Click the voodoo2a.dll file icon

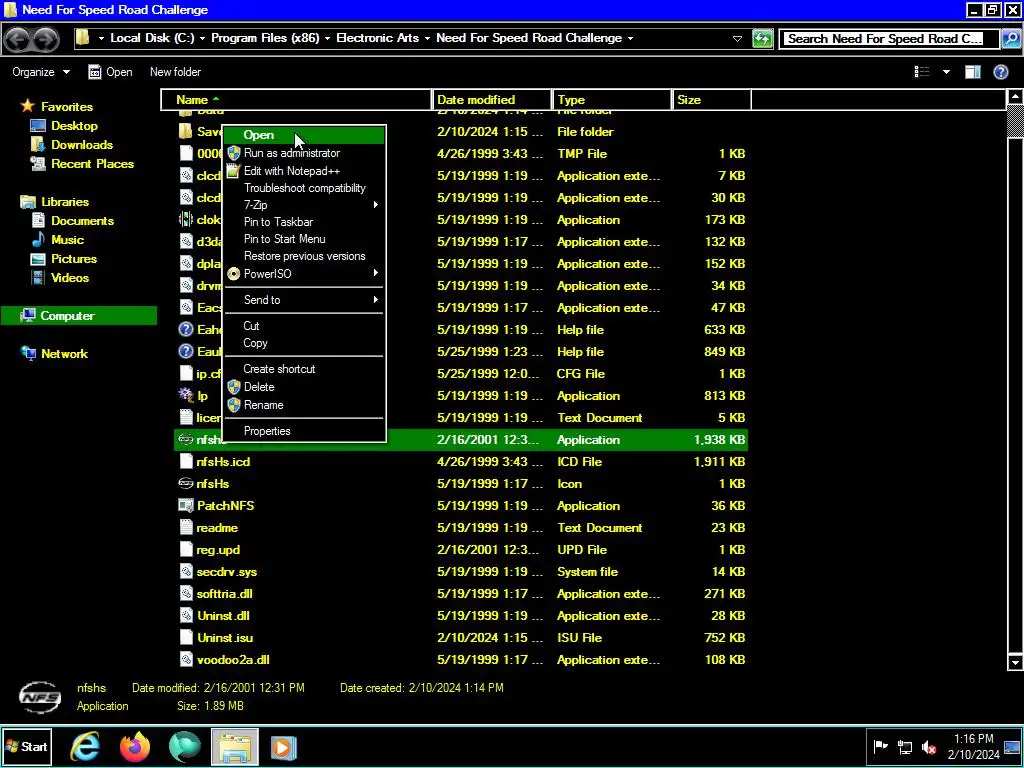click(186, 660)
